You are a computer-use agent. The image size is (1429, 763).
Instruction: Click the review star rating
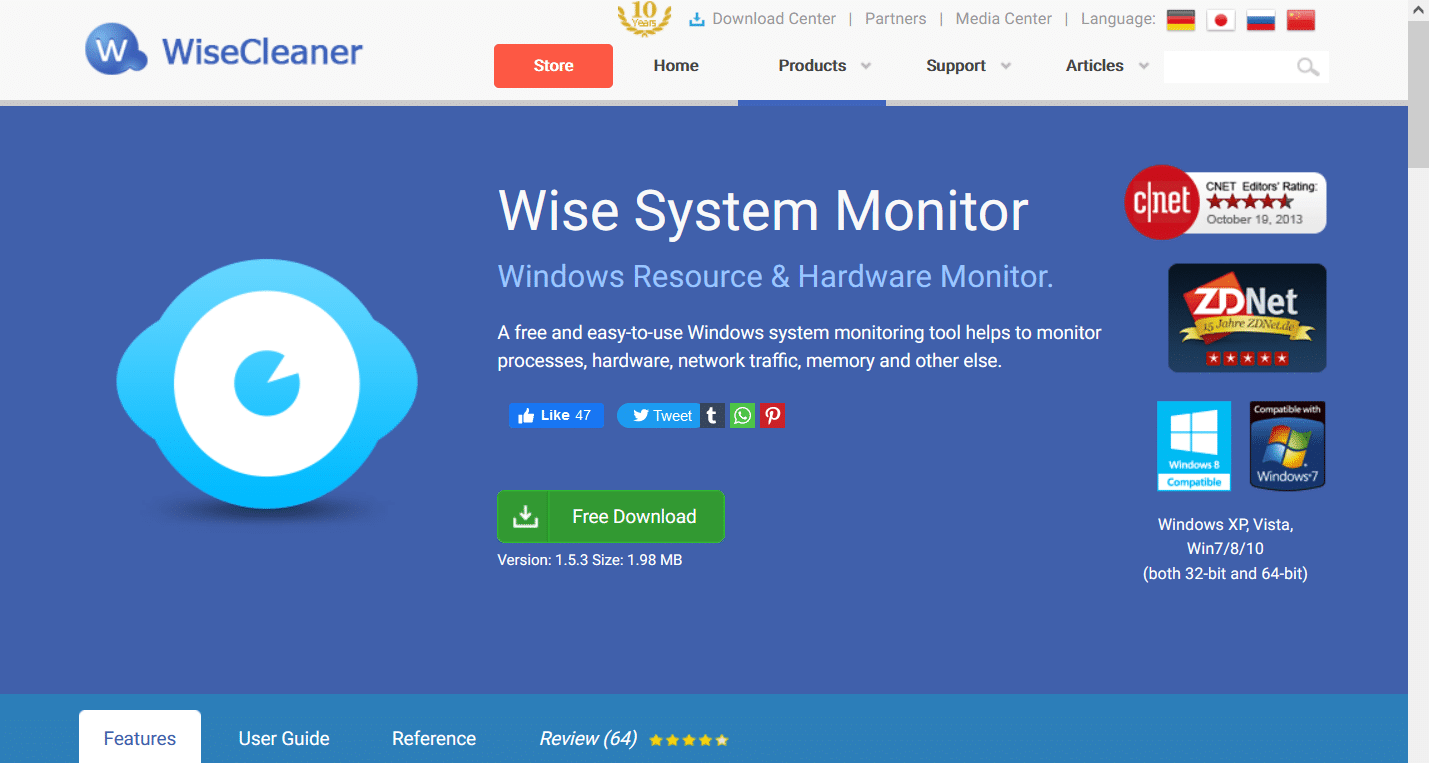pos(689,741)
